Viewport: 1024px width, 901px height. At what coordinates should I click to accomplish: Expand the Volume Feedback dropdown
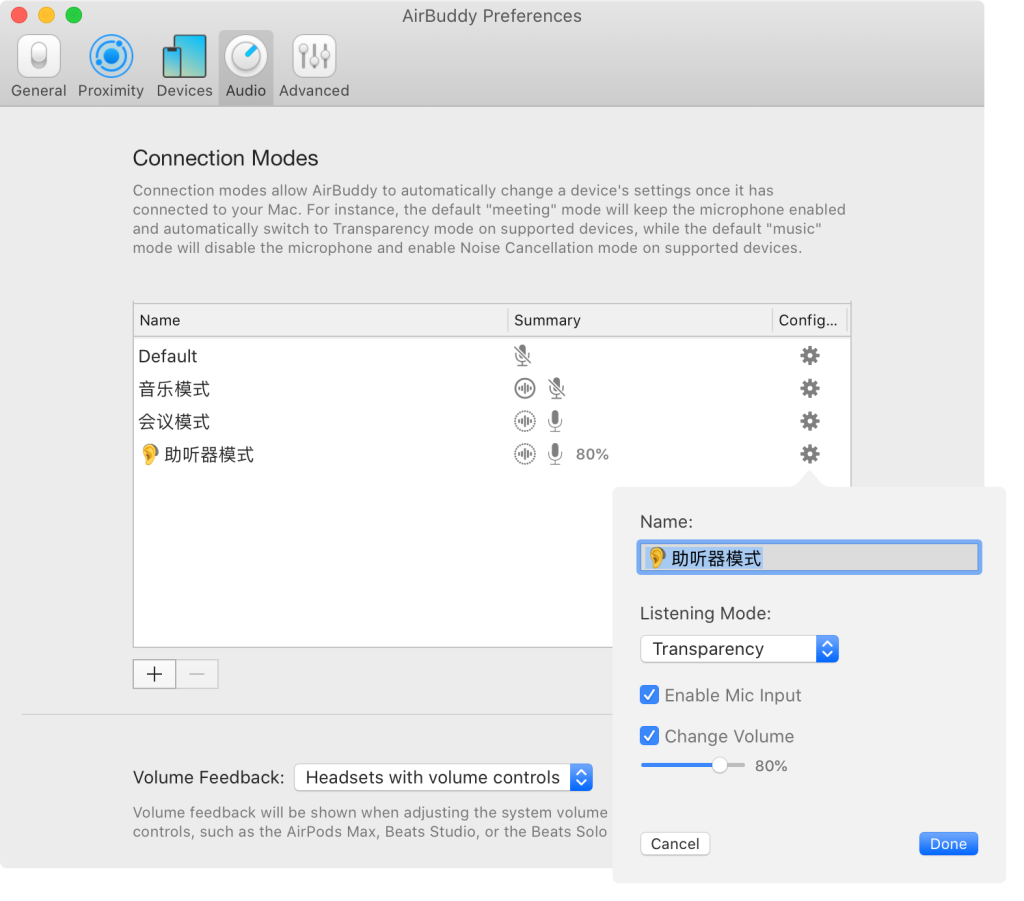click(443, 777)
